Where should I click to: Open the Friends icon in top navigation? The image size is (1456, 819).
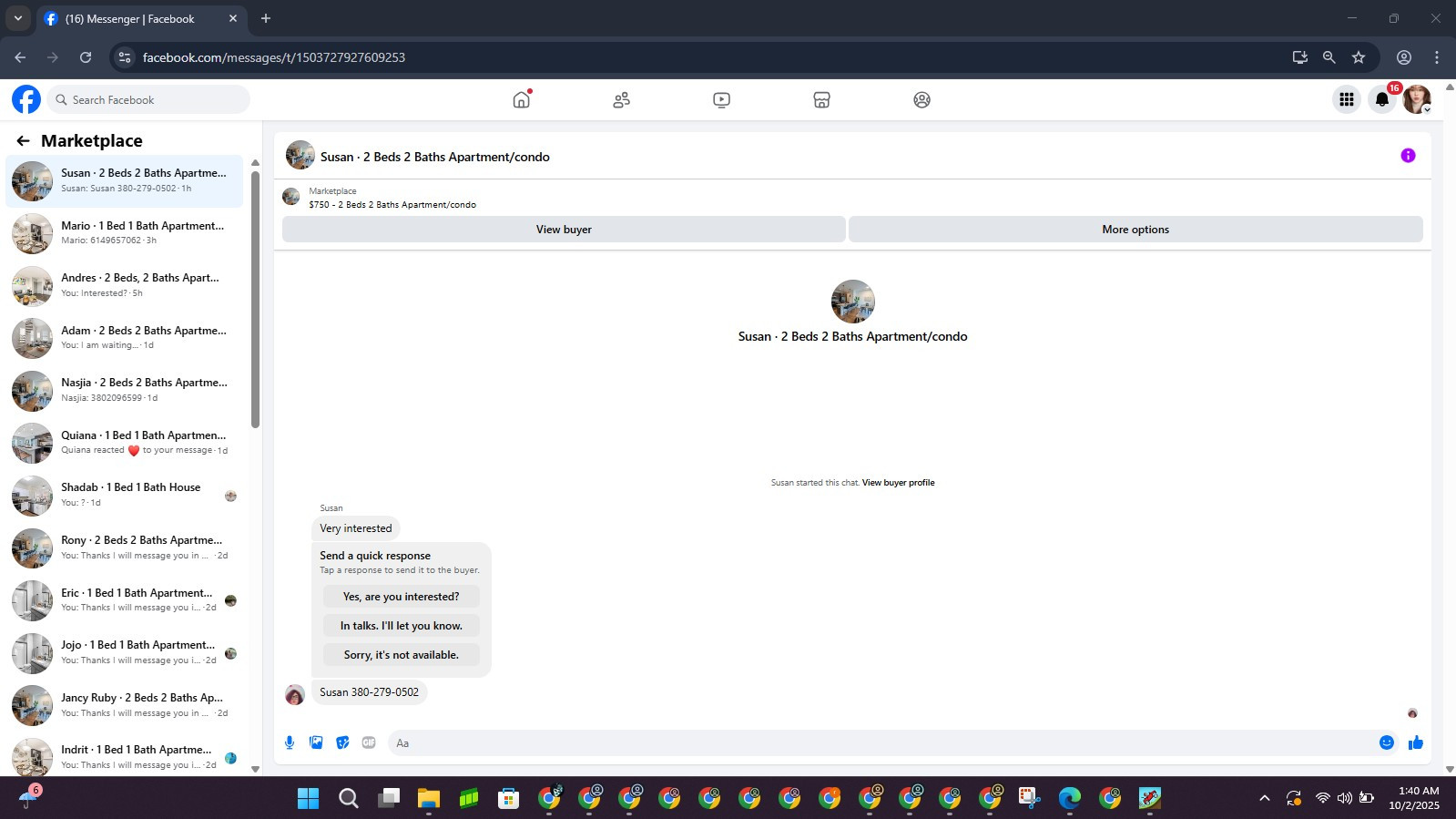tap(621, 100)
